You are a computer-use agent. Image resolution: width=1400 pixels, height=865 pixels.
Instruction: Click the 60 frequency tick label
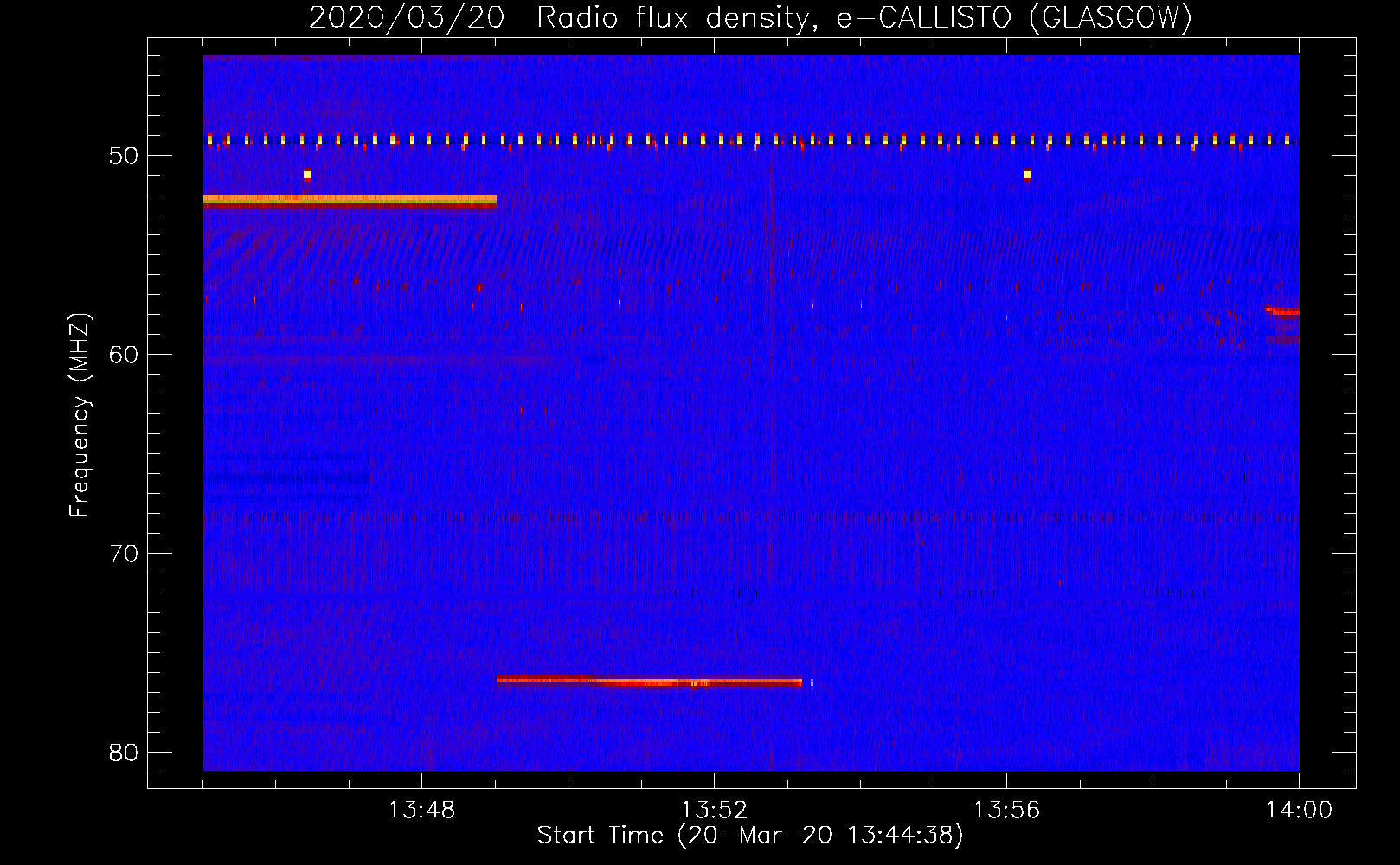[124, 354]
